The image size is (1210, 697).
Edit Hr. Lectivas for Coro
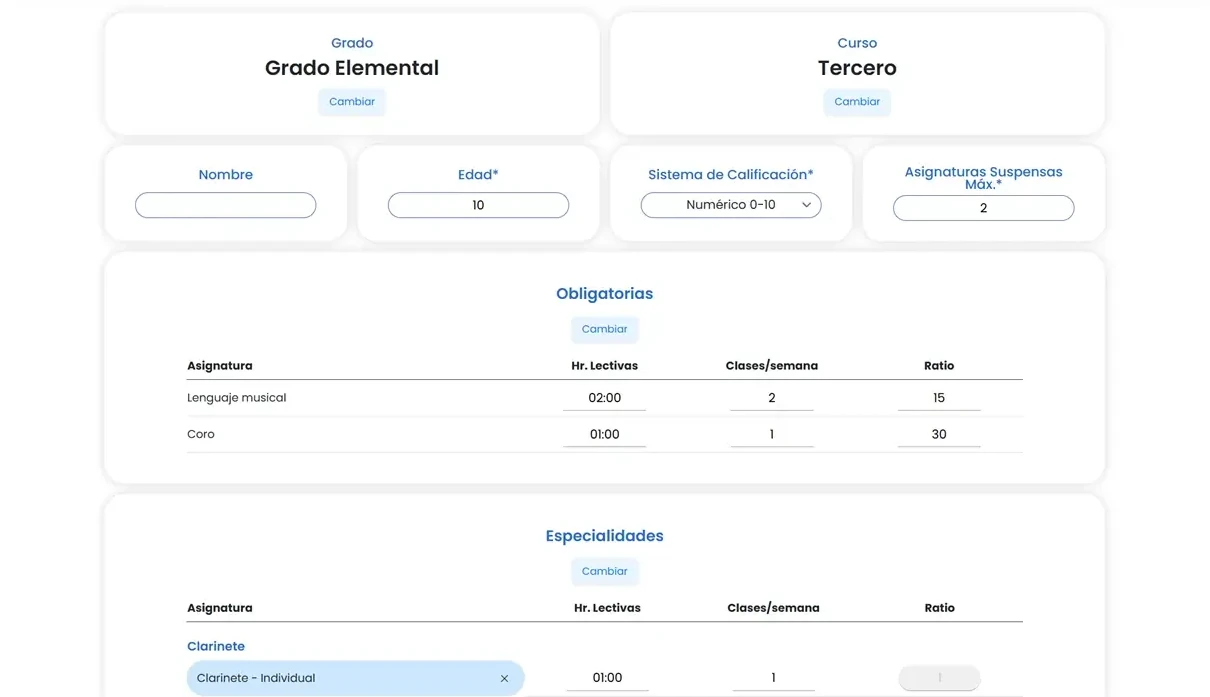coord(604,434)
